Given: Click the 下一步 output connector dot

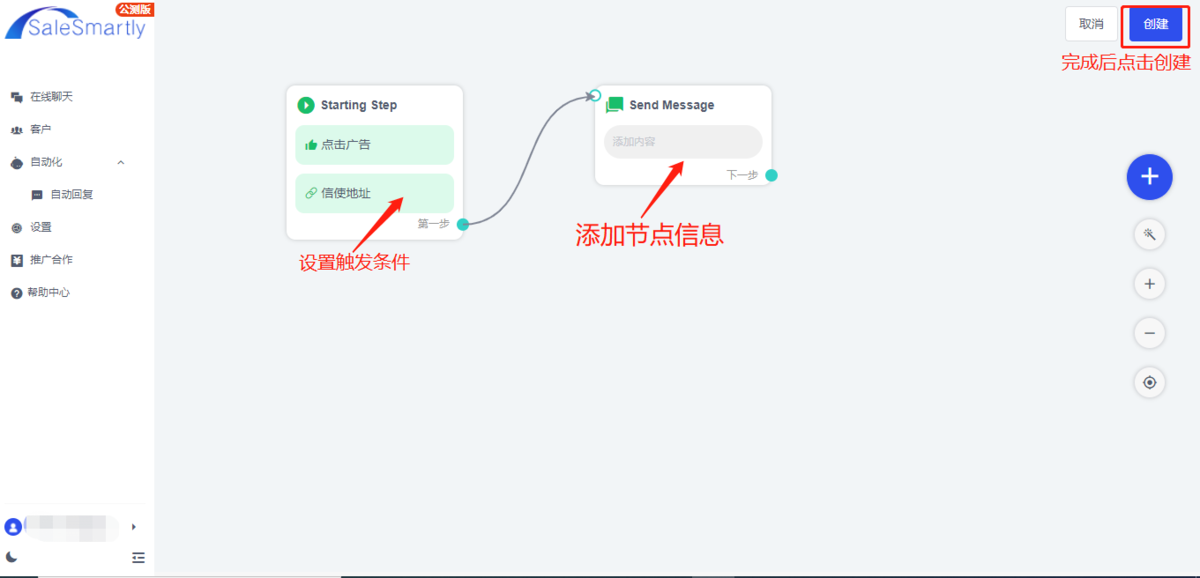Looking at the screenshot, I should (x=771, y=175).
